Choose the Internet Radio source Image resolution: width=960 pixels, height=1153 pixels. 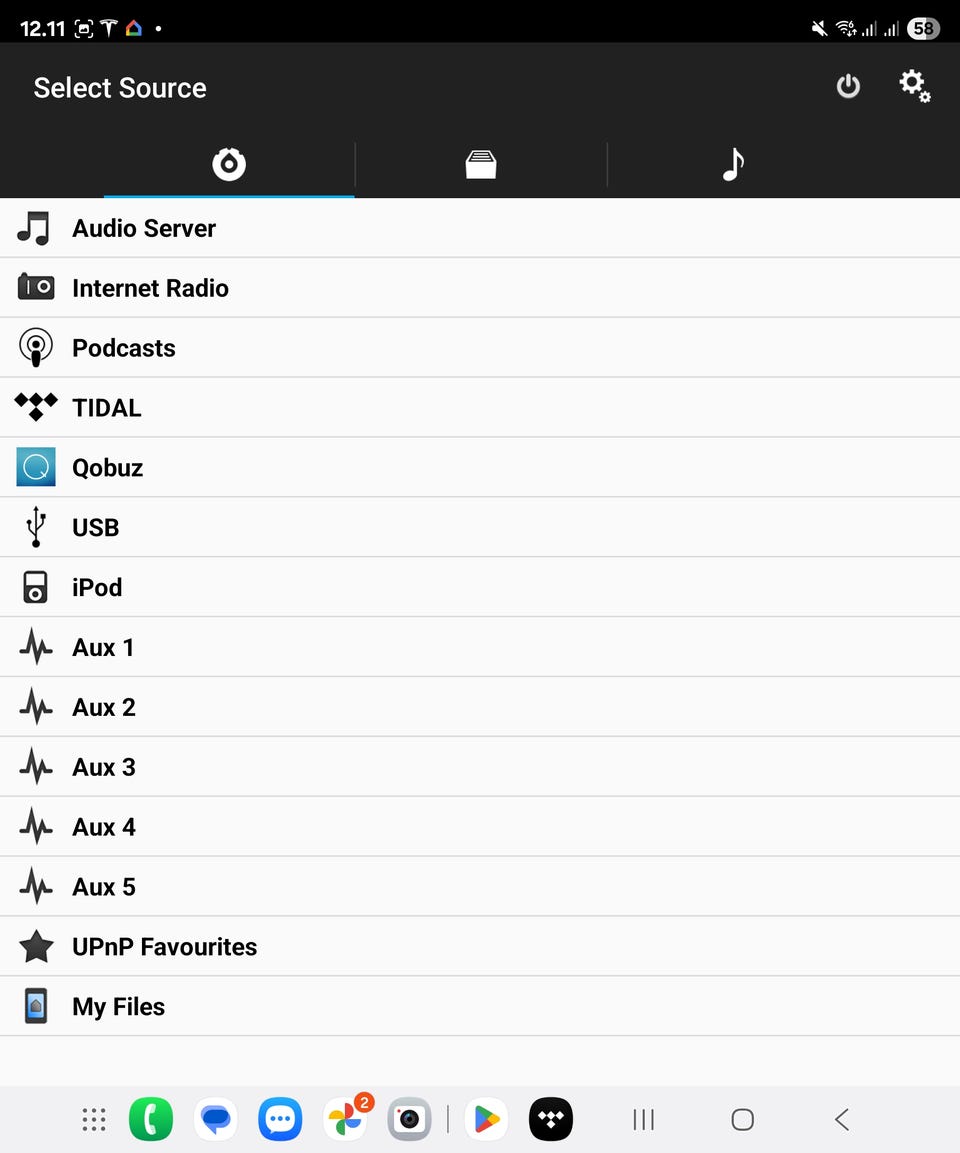[480, 288]
